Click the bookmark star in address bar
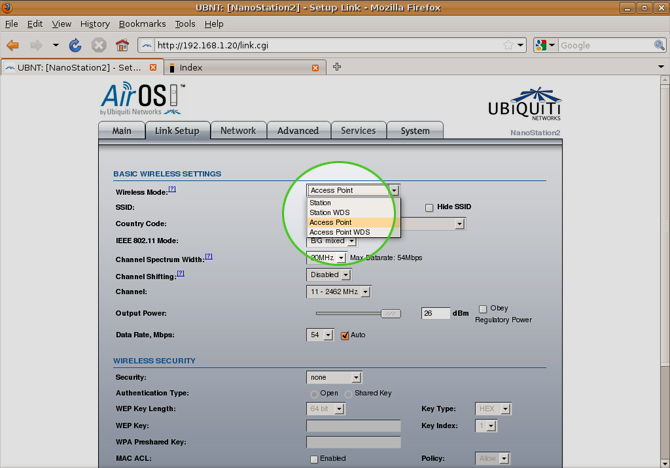Viewport: 670px width, 468px height. pyautogui.click(x=508, y=45)
